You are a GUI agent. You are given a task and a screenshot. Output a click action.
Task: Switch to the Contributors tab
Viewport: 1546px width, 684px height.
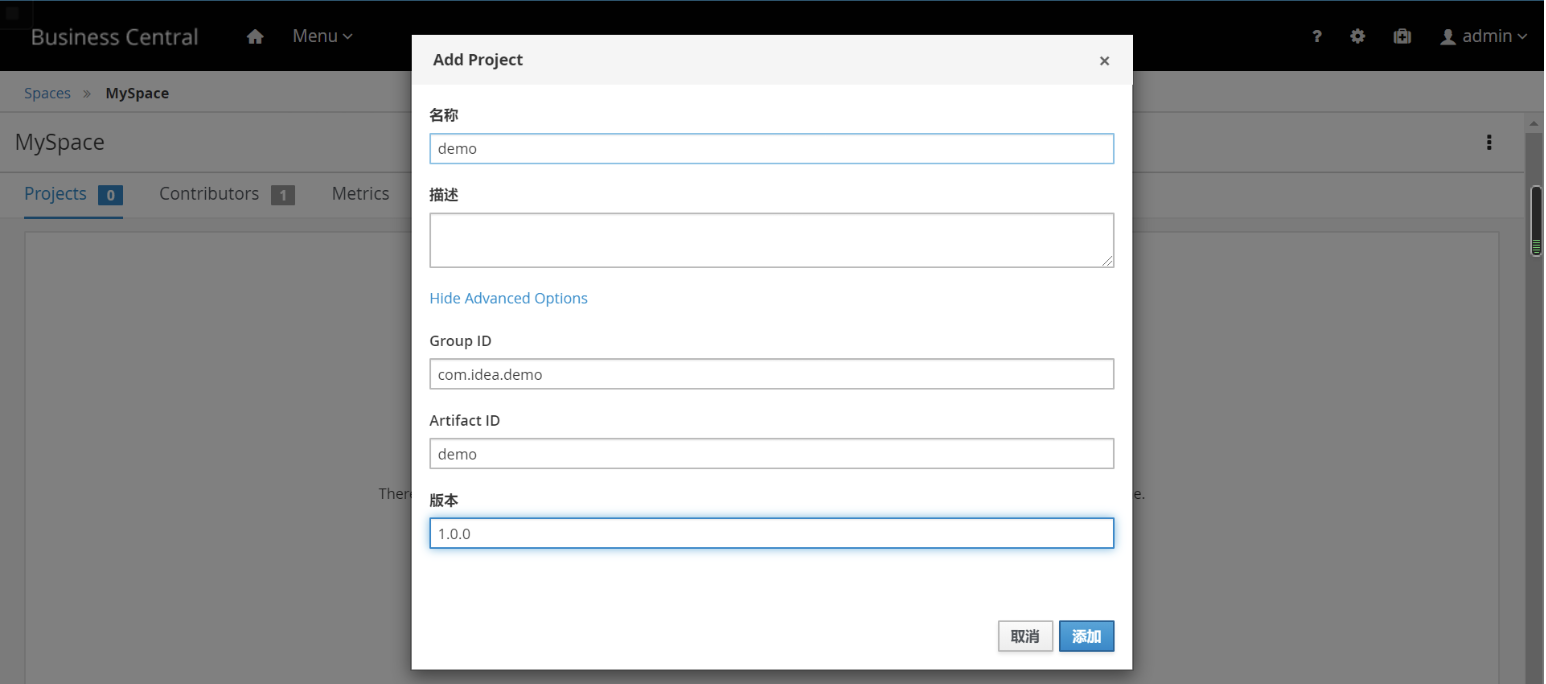point(209,194)
